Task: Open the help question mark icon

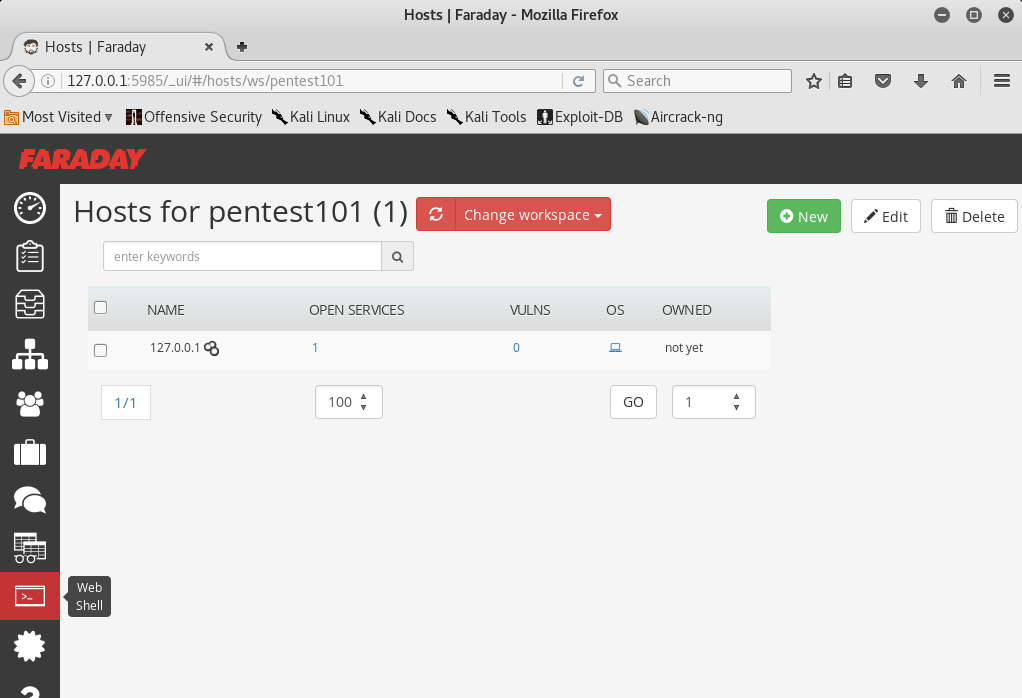Action: point(30,691)
